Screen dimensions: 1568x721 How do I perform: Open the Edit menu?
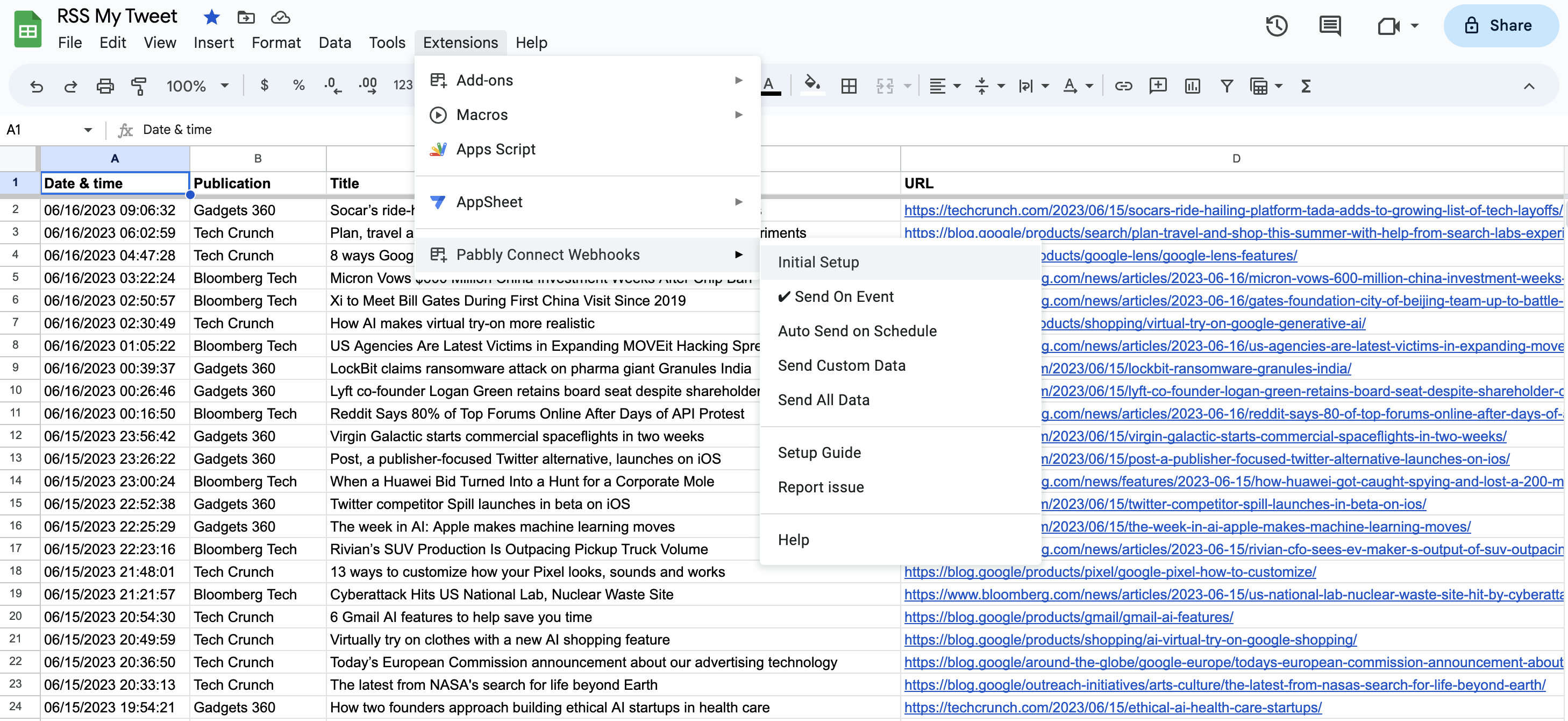112,43
